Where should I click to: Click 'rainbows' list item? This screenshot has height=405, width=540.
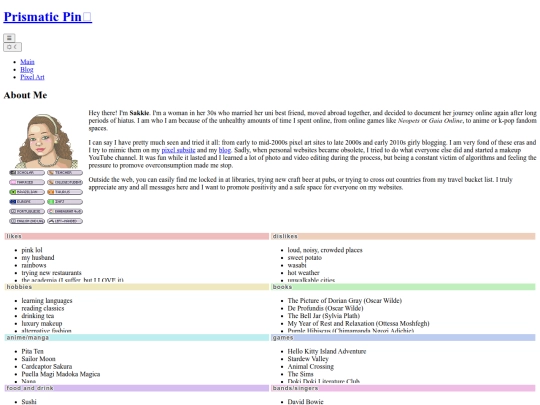click(34, 265)
